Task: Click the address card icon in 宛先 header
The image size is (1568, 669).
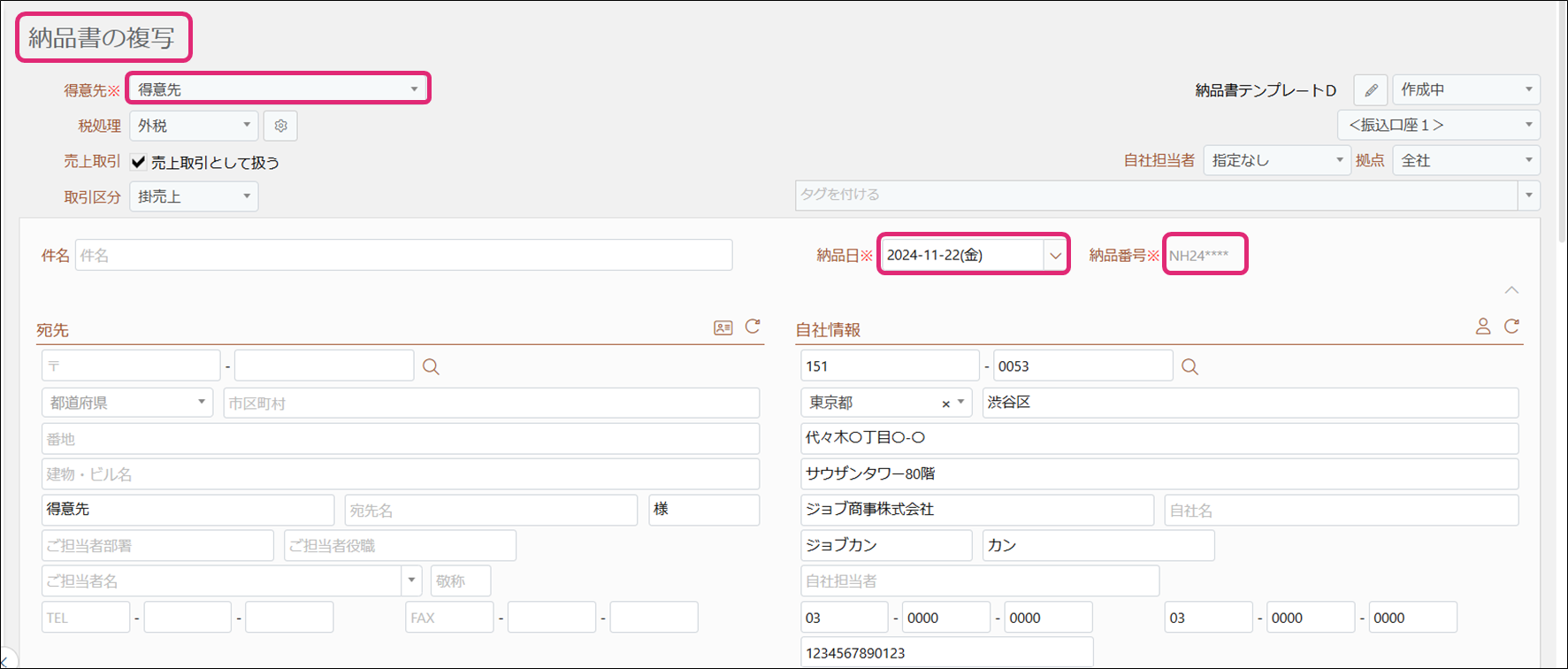Action: 723,327
